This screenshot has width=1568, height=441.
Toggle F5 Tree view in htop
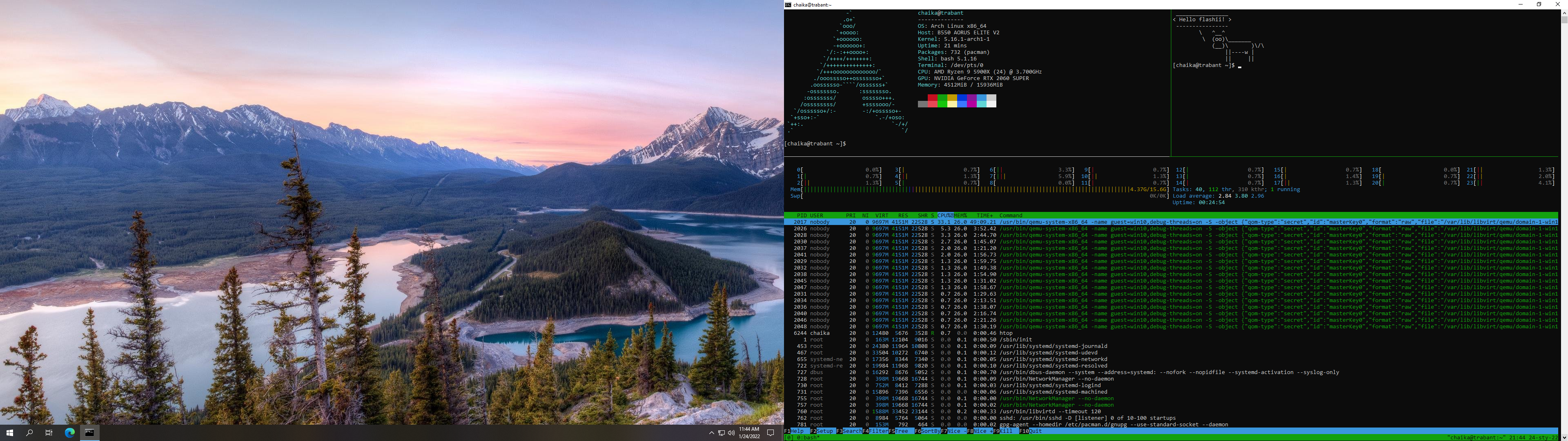(902, 431)
